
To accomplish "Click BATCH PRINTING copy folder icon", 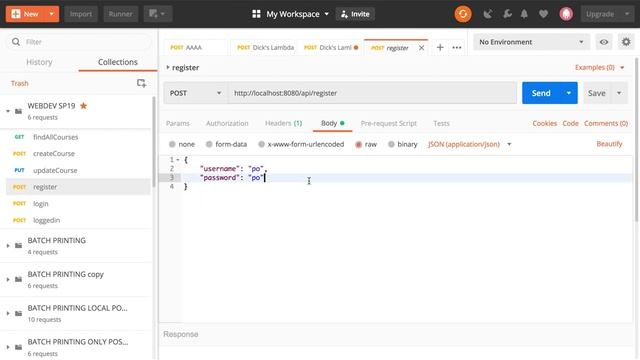I will (x=18, y=280).
